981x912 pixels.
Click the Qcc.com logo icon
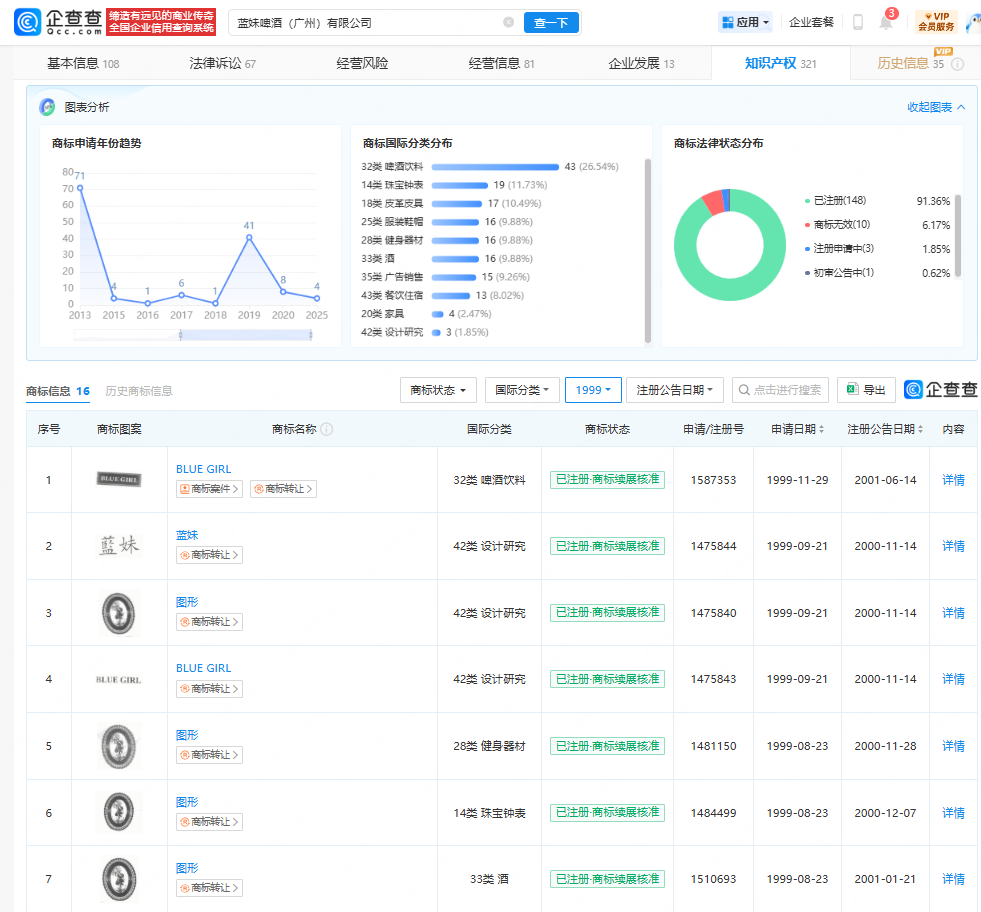point(28,23)
